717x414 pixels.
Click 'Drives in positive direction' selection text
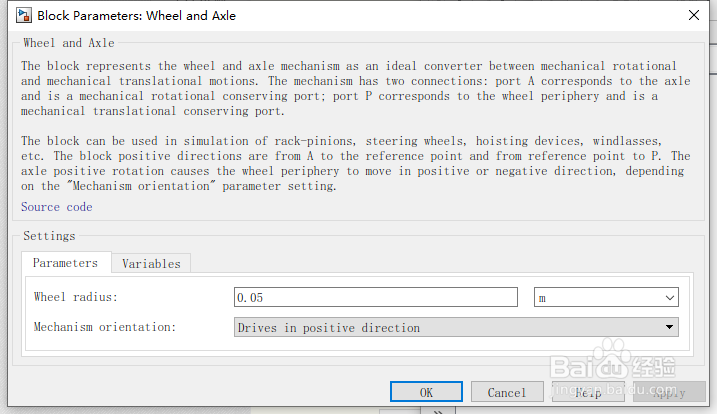pyautogui.click(x=330, y=327)
